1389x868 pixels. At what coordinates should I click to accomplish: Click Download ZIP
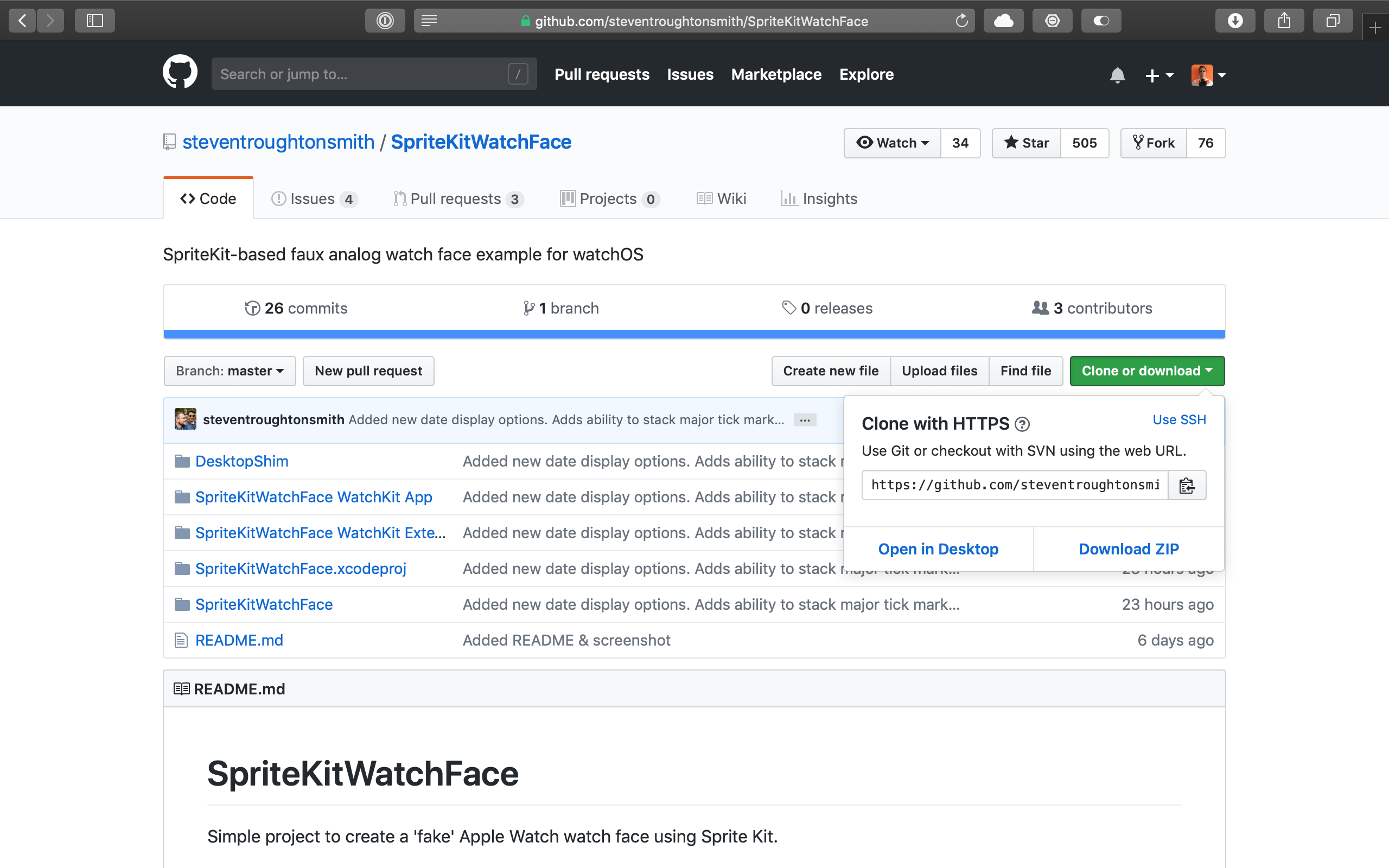click(1129, 550)
